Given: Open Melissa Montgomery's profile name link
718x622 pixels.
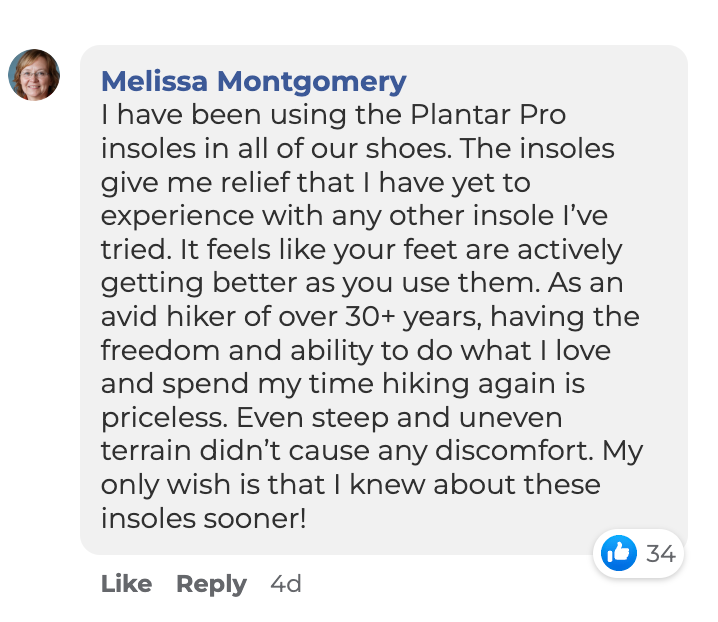Looking at the screenshot, I should pyautogui.click(x=254, y=82).
